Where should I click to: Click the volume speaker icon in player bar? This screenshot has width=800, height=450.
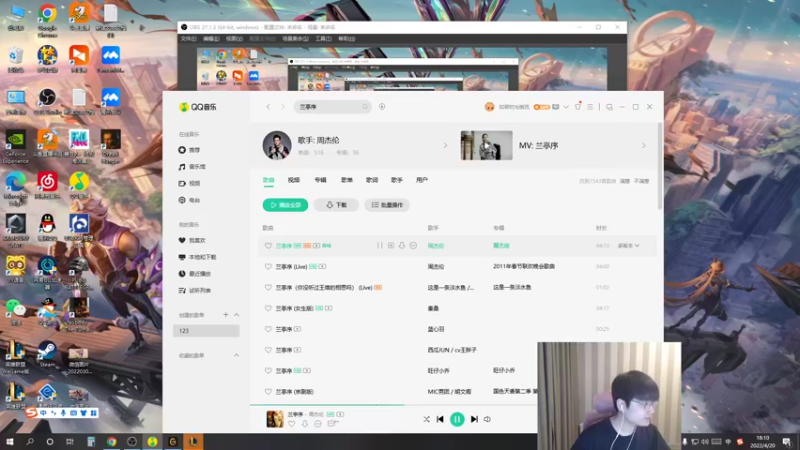pyautogui.click(x=487, y=419)
